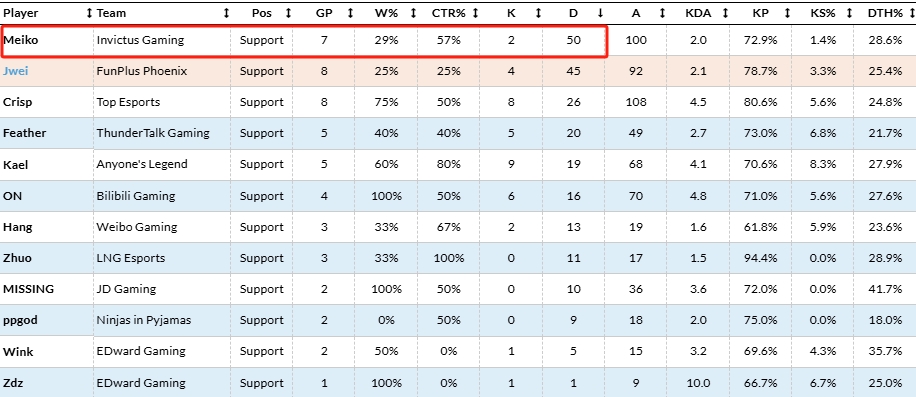Toggle descending sort arrow on D column
This screenshot has width=916, height=397.
pyautogui.click(x=601, y=13)
